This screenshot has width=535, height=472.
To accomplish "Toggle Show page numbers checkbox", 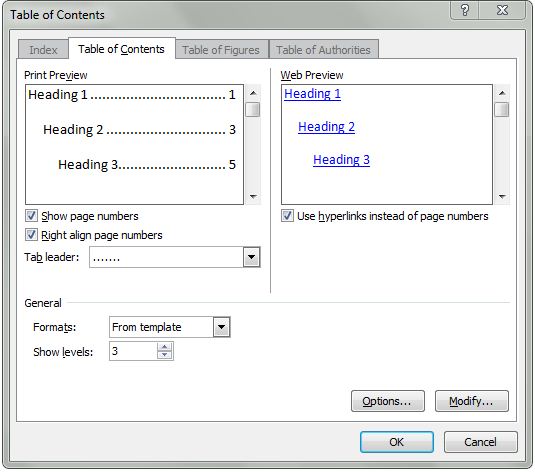I will pyautogui.click(x=31, y=216).
